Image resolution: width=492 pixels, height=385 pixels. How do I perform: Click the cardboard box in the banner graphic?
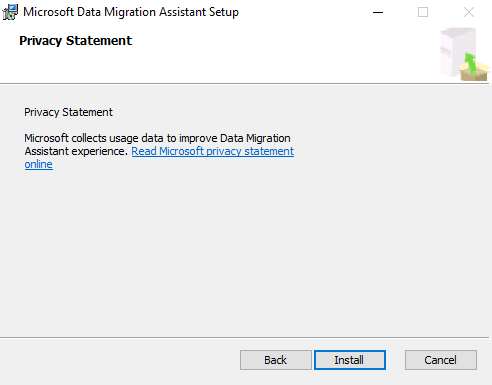(x=474, y=72)
